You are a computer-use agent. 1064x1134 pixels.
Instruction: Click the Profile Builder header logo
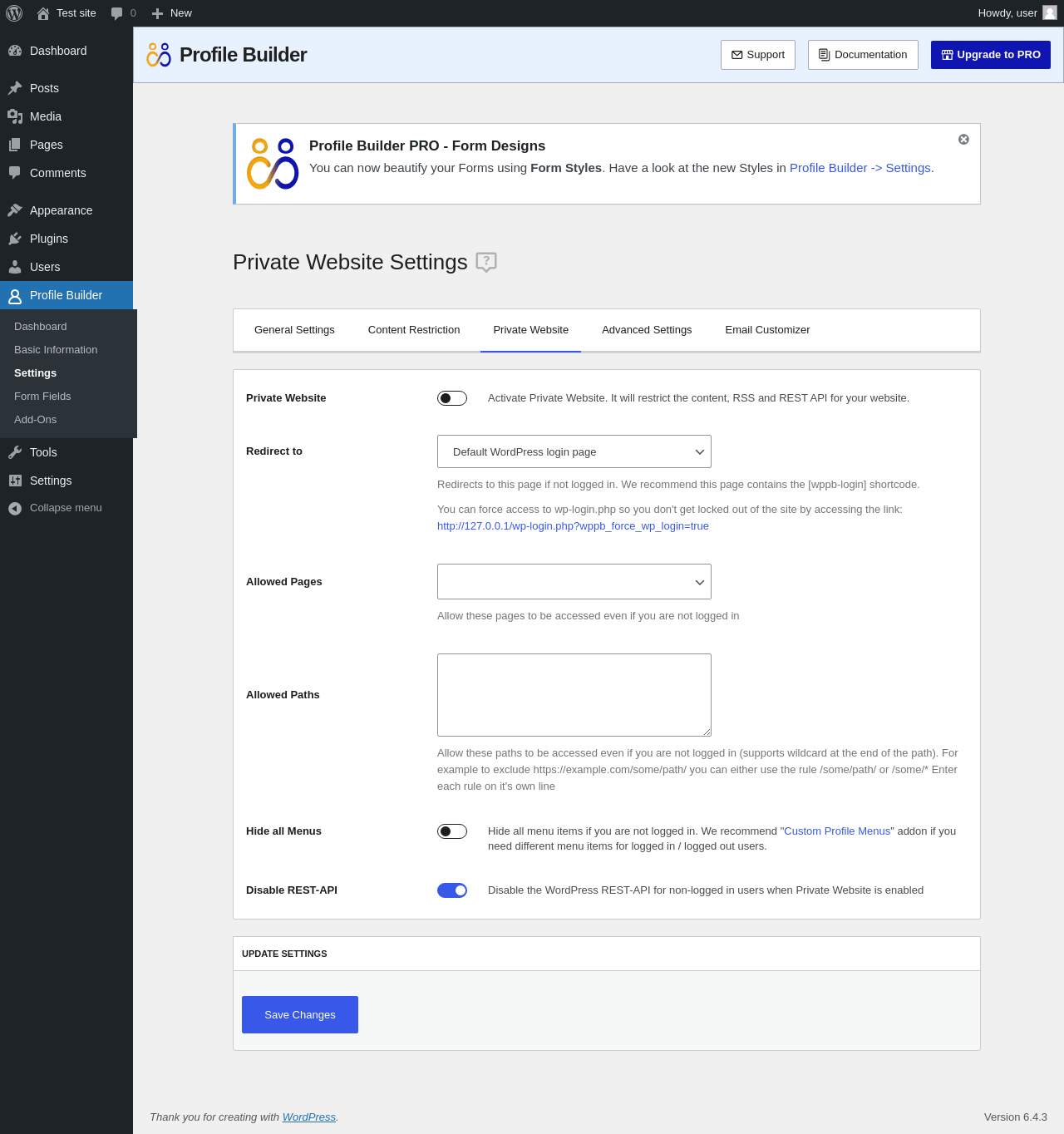pyautogui.click(x=159, y=55)
